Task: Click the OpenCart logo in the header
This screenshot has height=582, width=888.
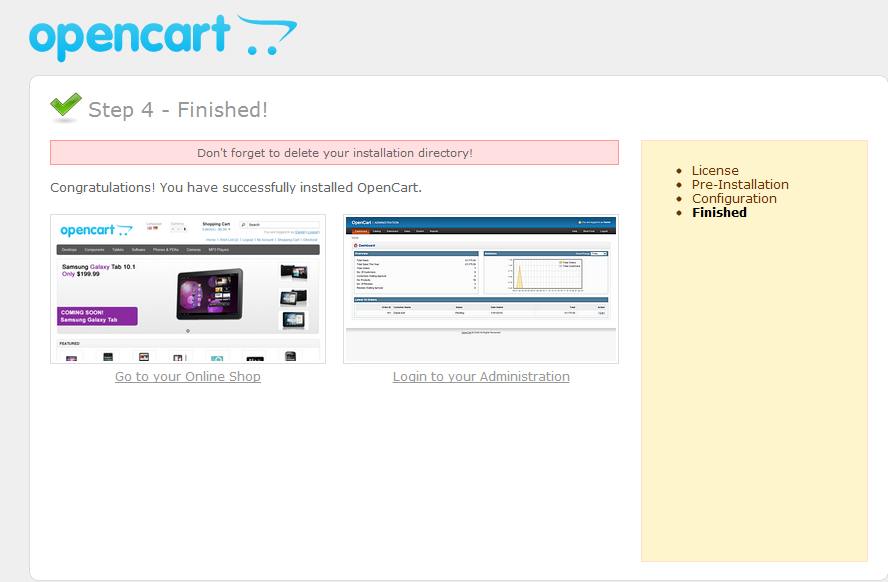Action: [163, 37]
